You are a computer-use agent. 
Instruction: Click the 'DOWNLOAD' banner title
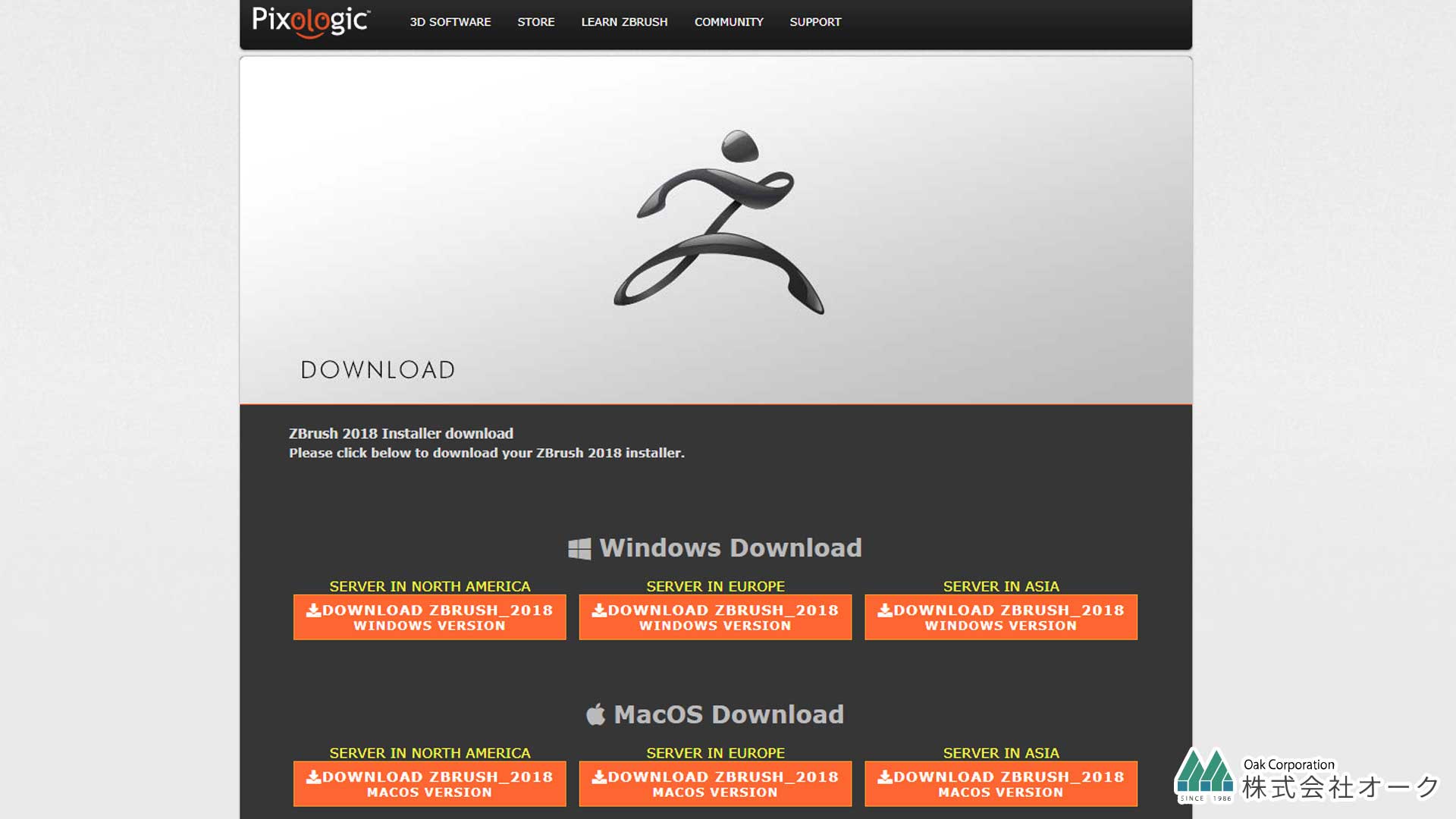tap(378, 370)
